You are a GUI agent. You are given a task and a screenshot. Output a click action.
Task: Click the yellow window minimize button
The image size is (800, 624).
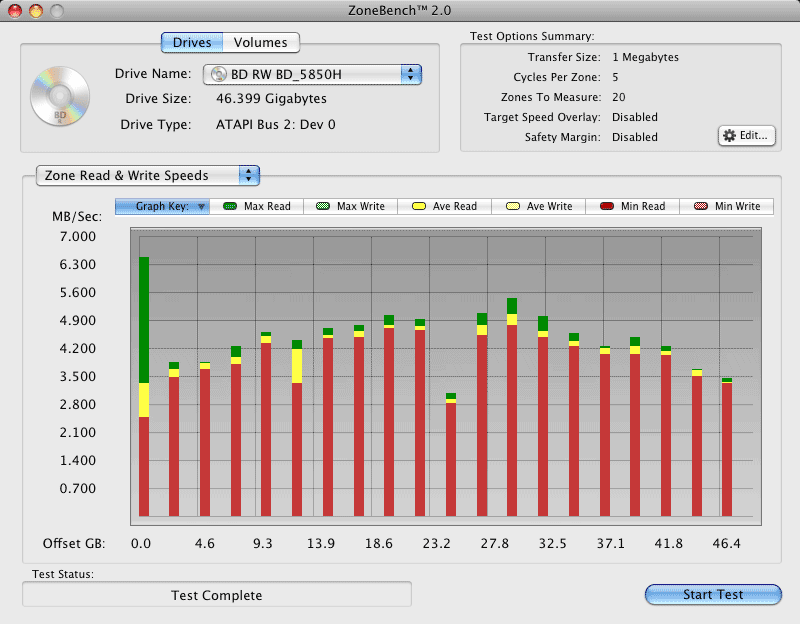click(36, 11)
